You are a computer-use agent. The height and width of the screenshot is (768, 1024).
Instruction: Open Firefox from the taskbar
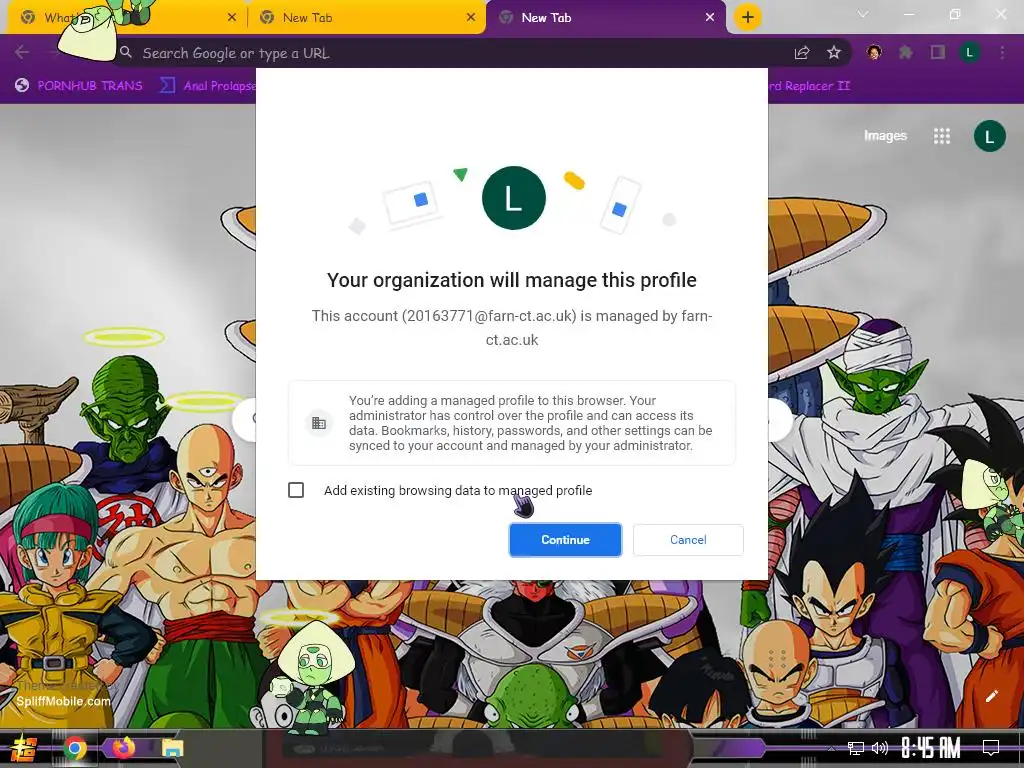point(123,747)
